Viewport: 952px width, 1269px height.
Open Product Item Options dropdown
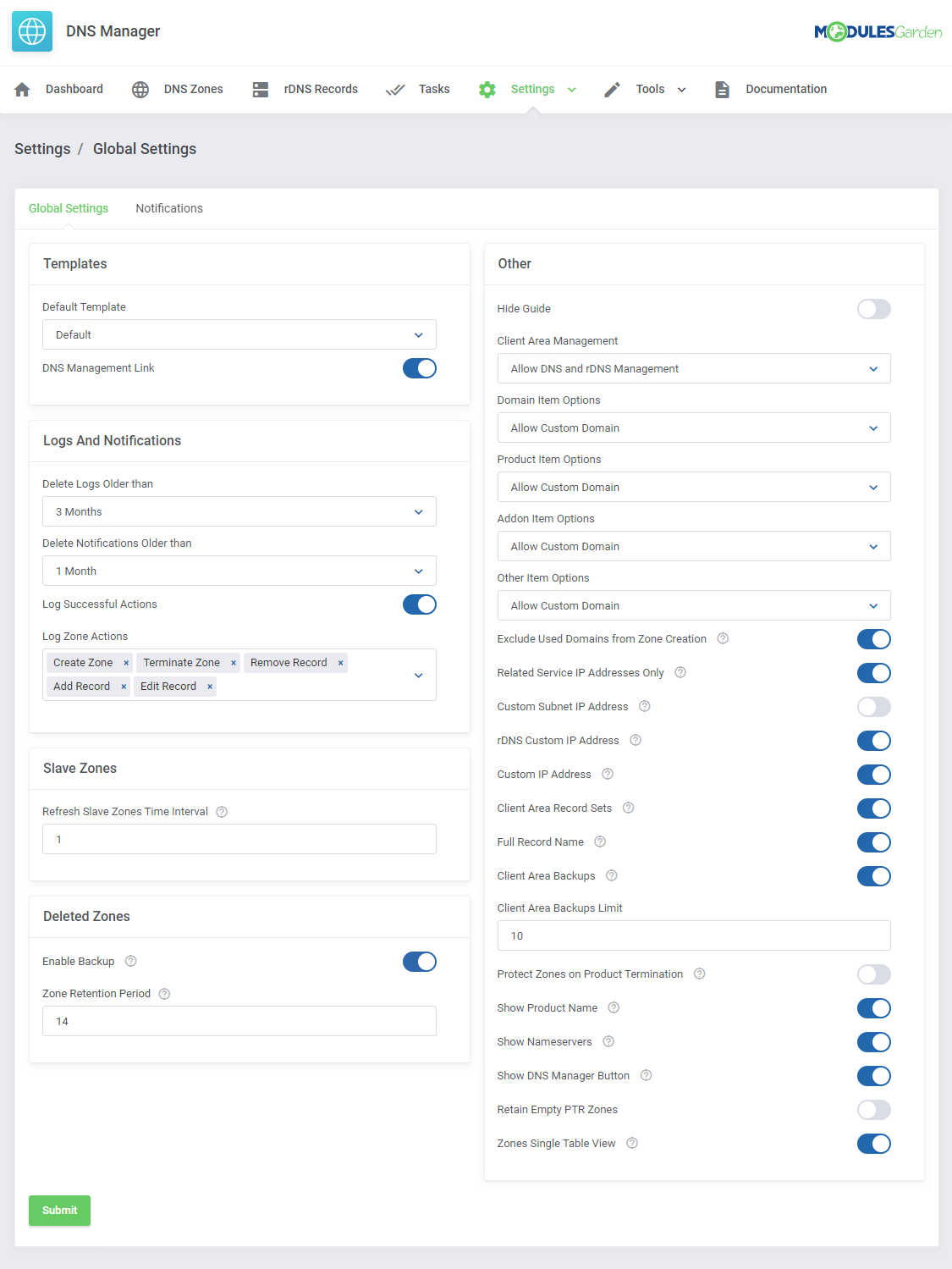pyautogui.click(x=694, y=487)
